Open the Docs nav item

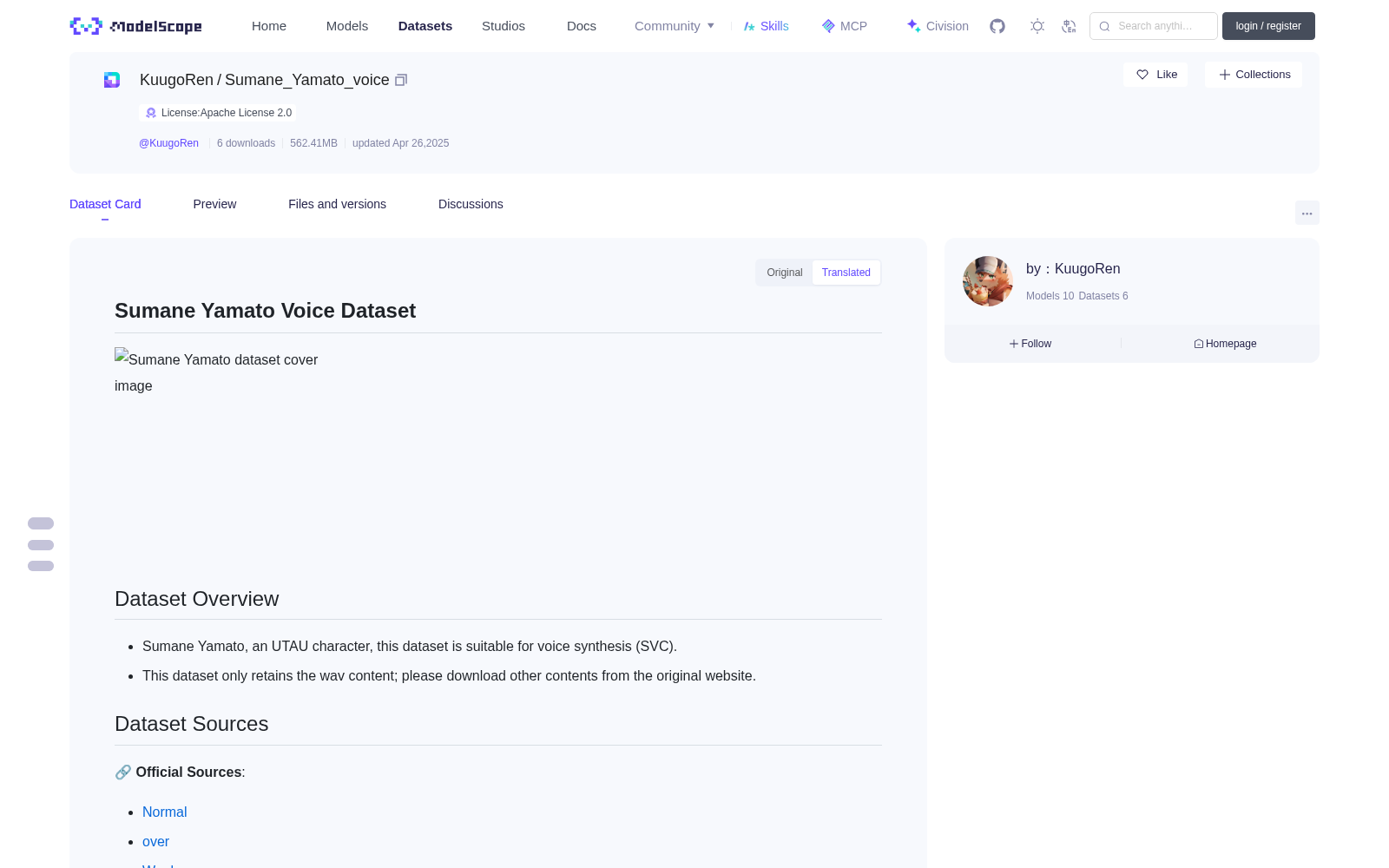click(x=582, y=26)
